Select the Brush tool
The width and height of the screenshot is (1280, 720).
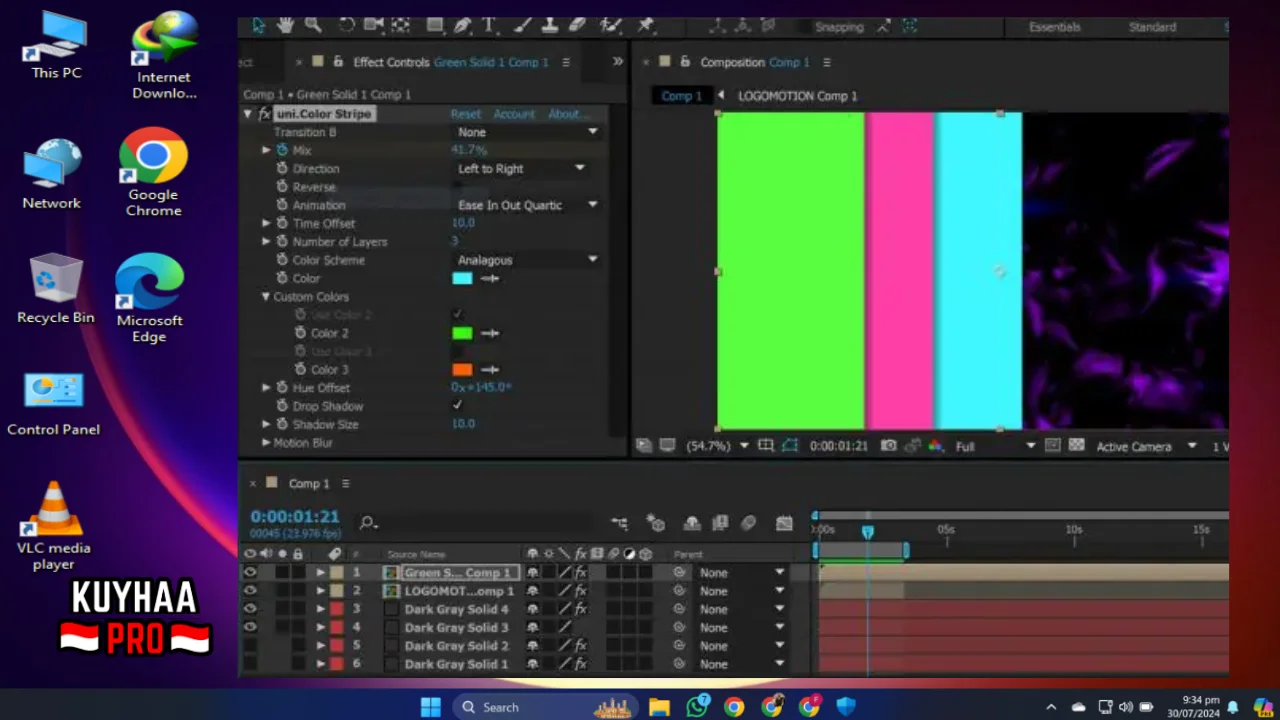[521, 25]
